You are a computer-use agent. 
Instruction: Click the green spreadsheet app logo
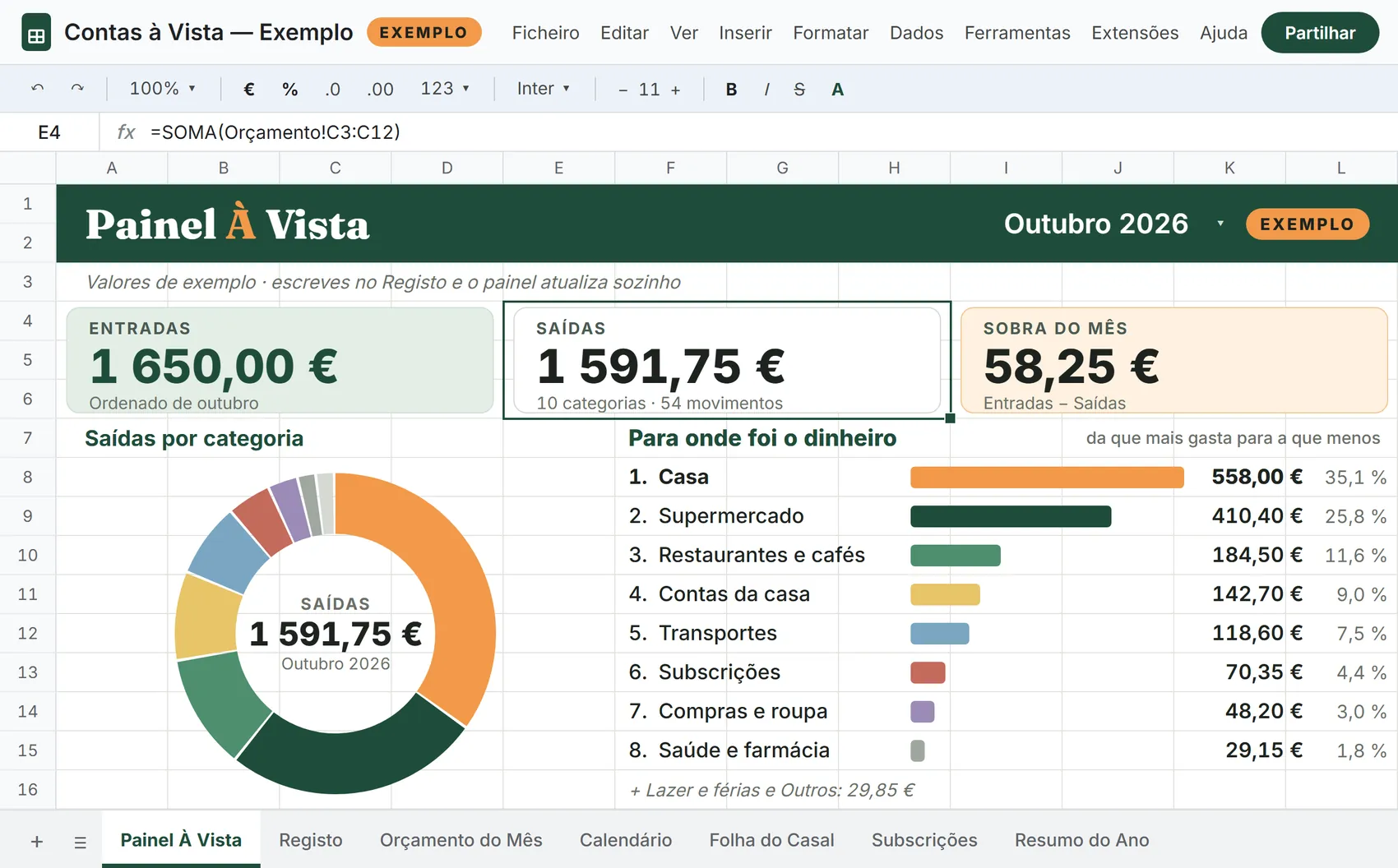tap(36, 33)
